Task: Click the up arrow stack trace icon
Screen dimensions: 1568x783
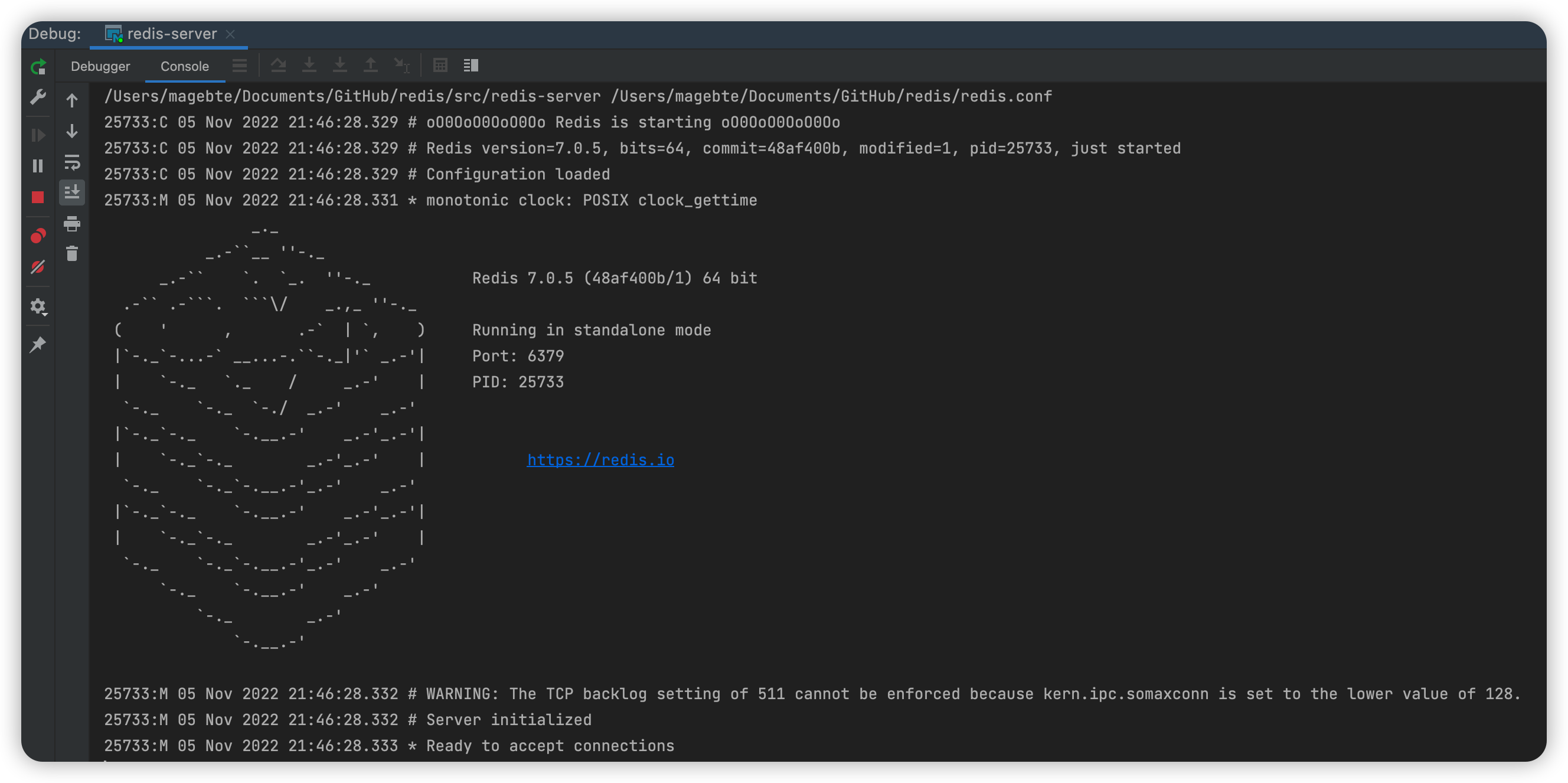Action: point(72,100)
